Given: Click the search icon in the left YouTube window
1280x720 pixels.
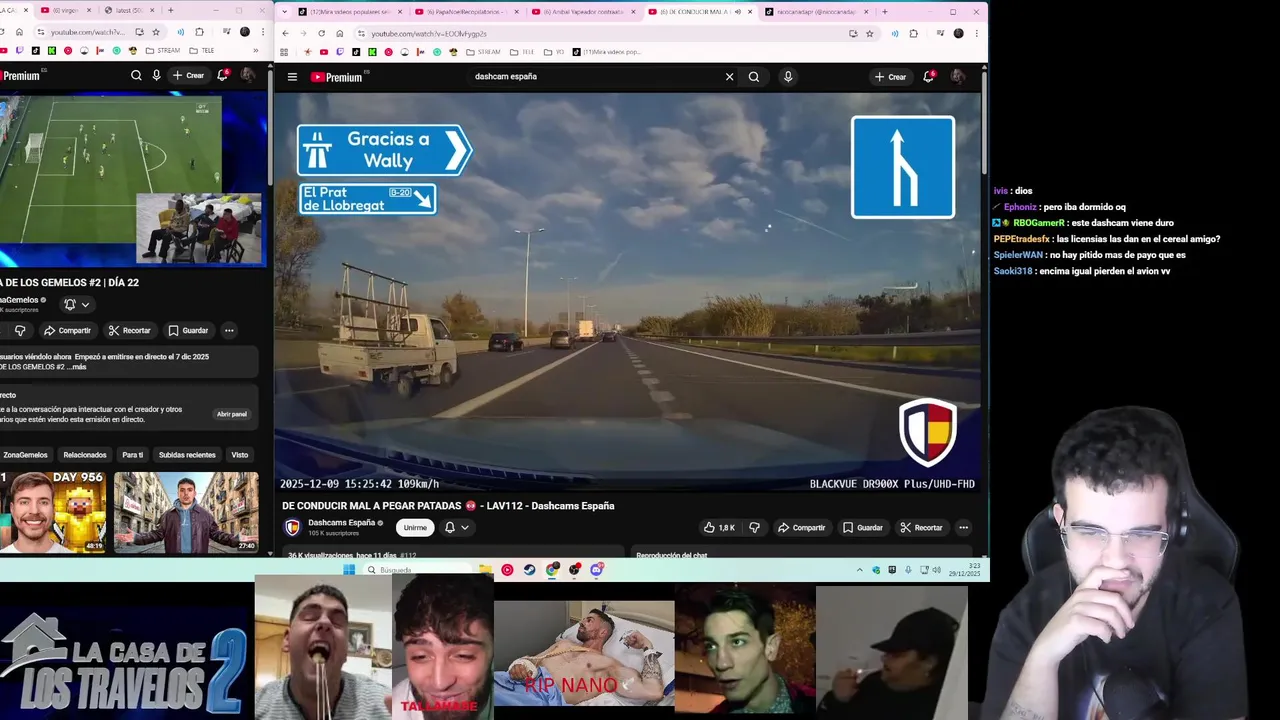Looking at the screenshot, I should [x=136, y=75].
